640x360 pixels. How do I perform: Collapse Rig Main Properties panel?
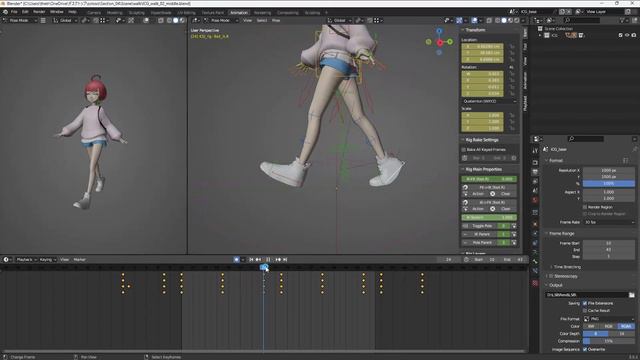[483, 169]
